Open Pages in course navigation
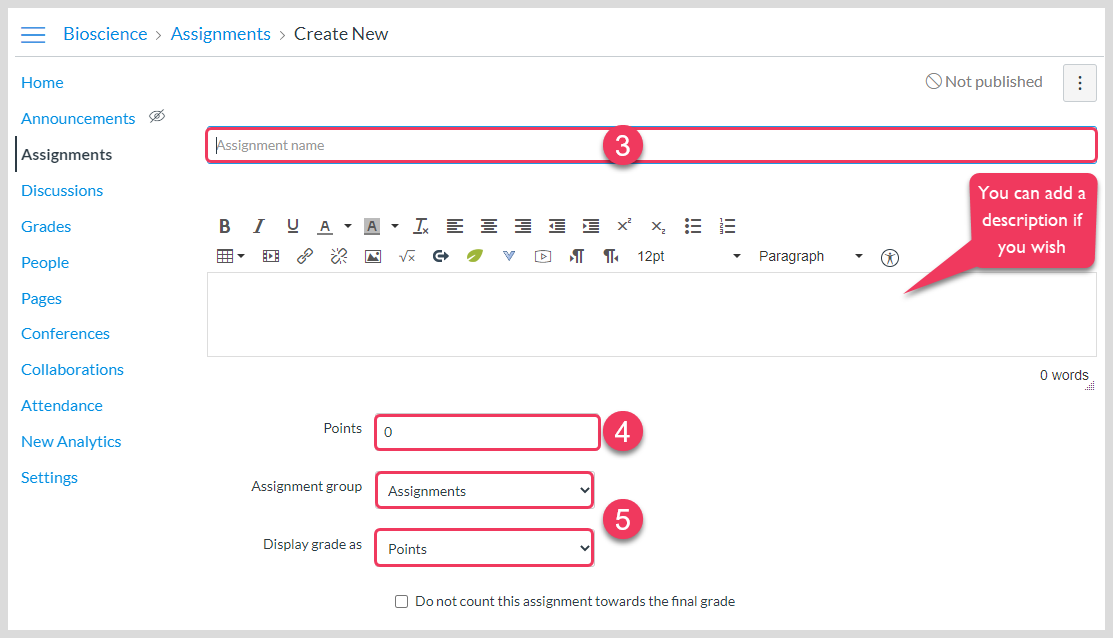Viewport: 1113px width, 638px height. point(41,299)
